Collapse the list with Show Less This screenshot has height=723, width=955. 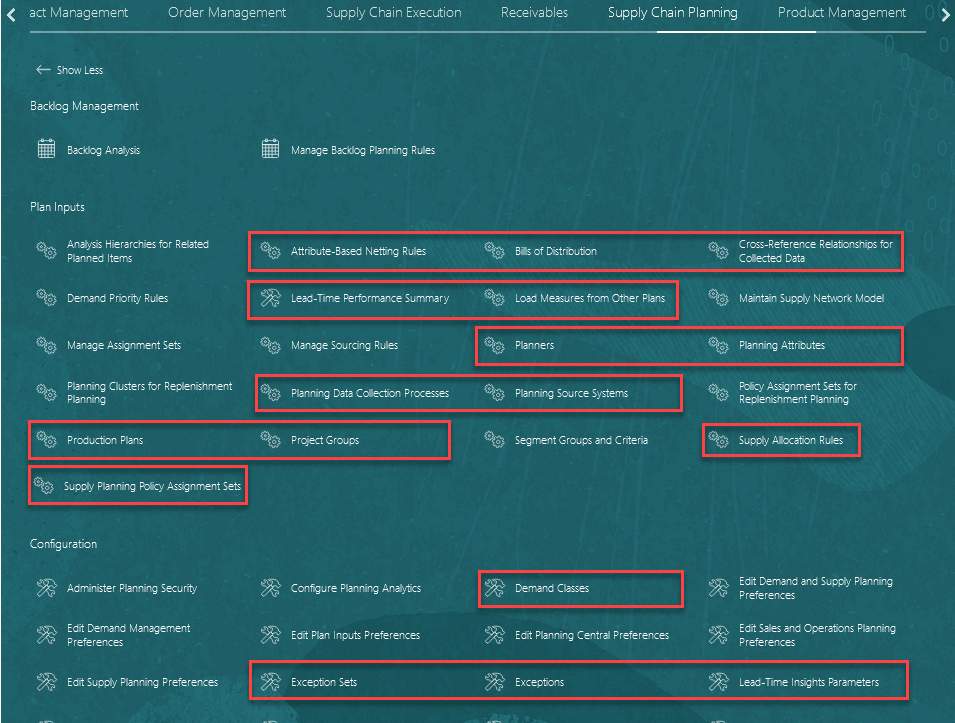point(69,70)
